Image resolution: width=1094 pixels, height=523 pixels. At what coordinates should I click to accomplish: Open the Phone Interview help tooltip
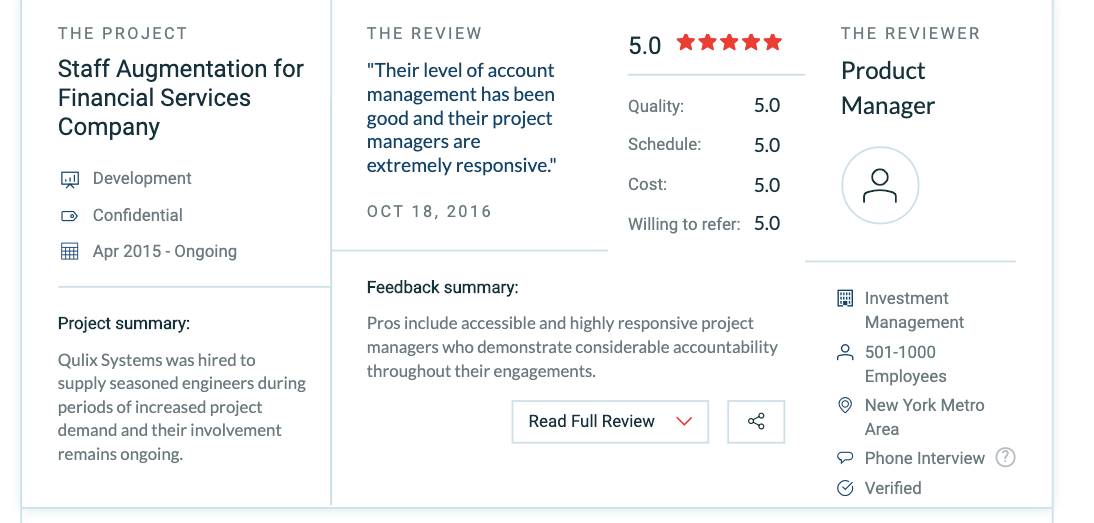1006,458
